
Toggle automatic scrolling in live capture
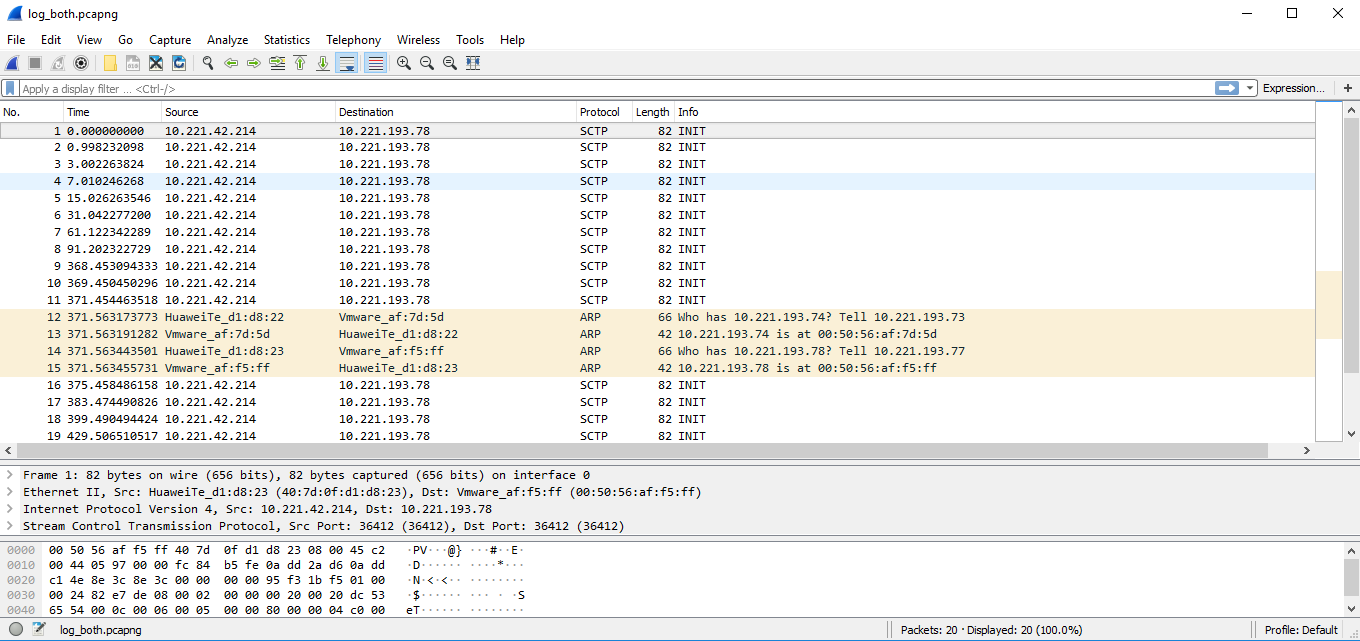point(346,62)
